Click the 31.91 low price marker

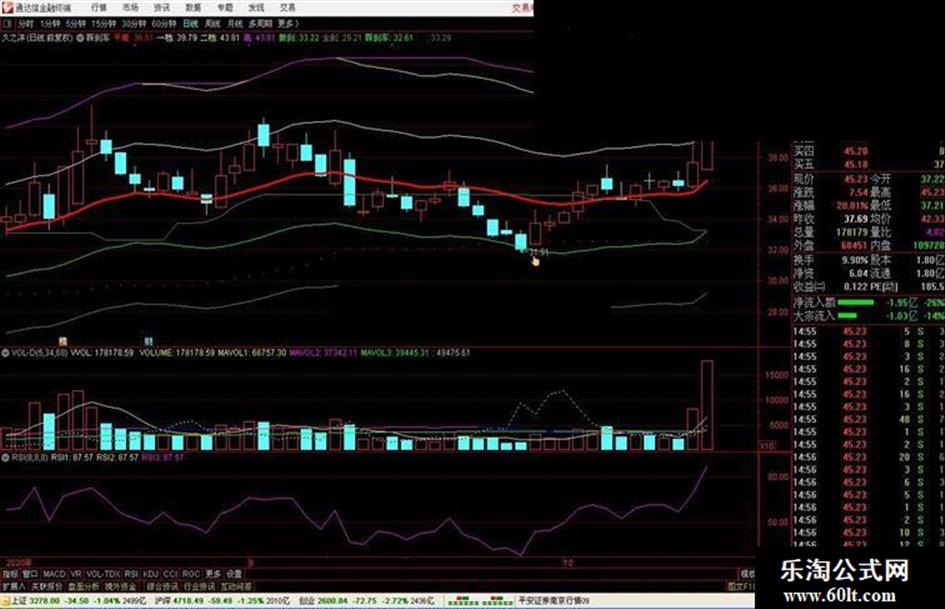pyautogui.click(x=538, y=252)
